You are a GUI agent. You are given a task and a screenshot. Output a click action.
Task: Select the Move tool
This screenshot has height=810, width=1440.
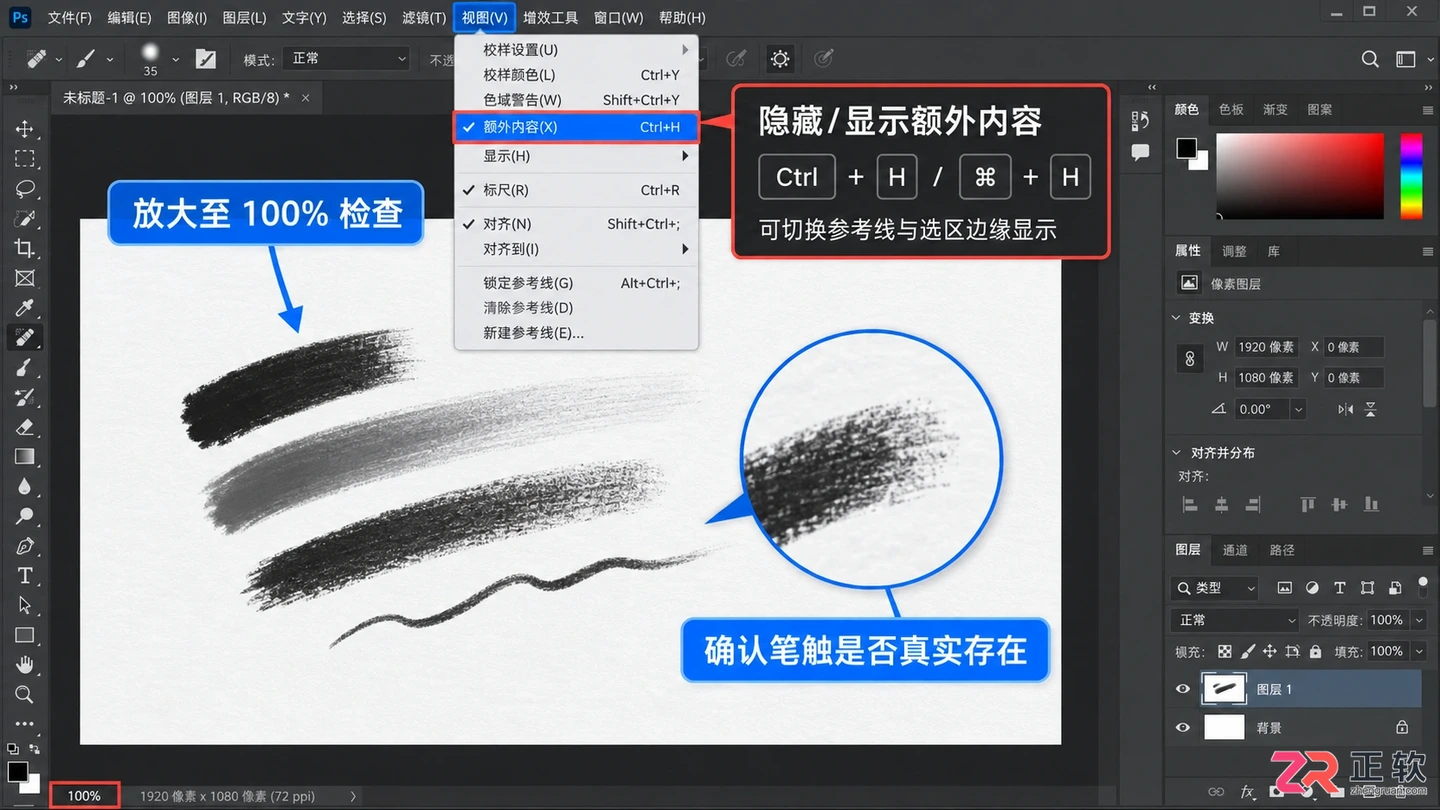tap(25, 129)
